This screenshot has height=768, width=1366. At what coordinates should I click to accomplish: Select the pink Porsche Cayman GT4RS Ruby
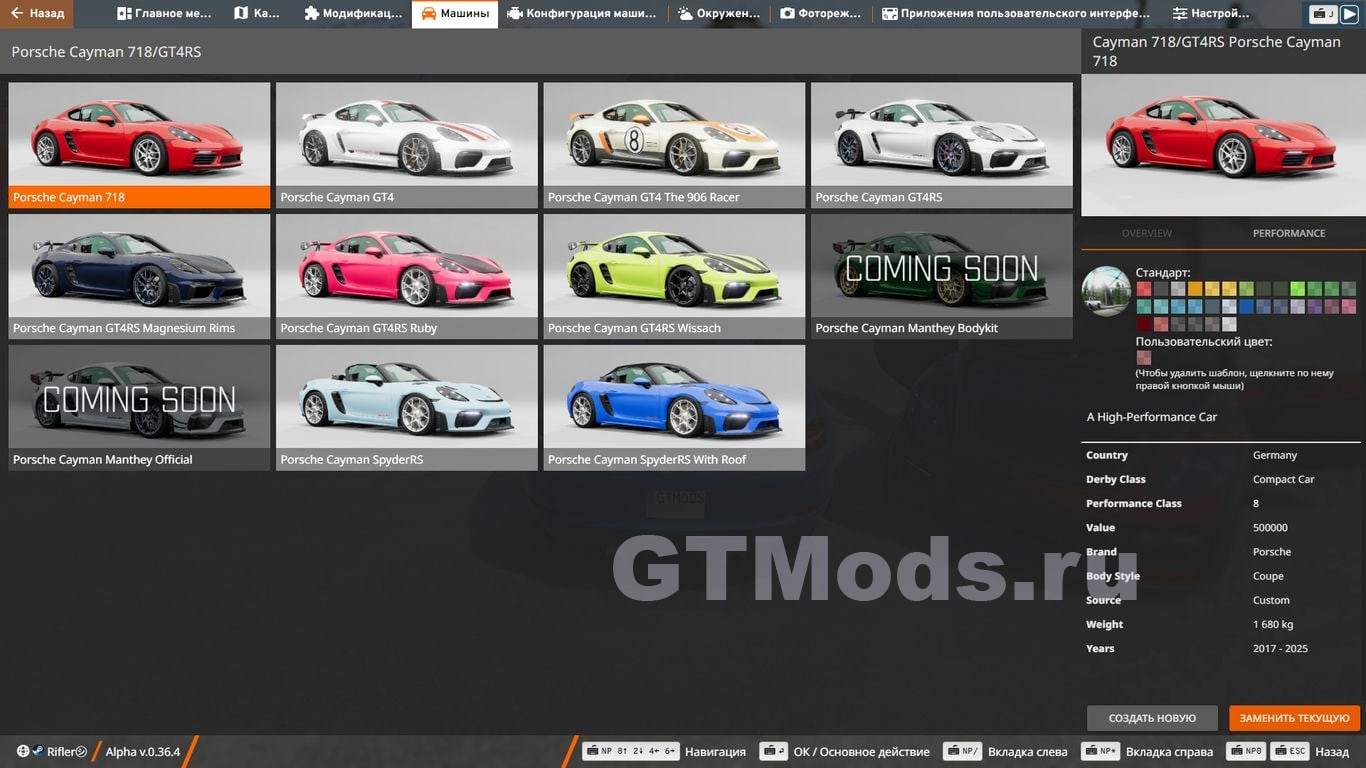coord(407,276)
